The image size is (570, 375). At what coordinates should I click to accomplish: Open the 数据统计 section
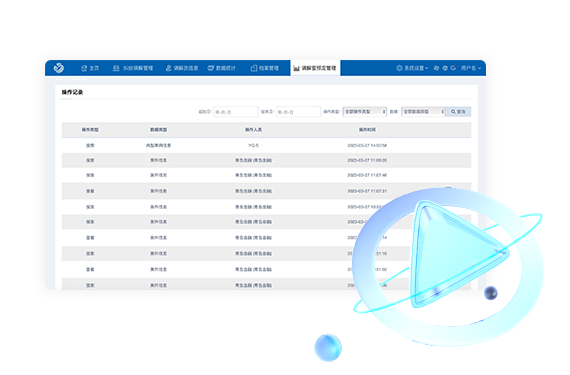click(221, 68)
